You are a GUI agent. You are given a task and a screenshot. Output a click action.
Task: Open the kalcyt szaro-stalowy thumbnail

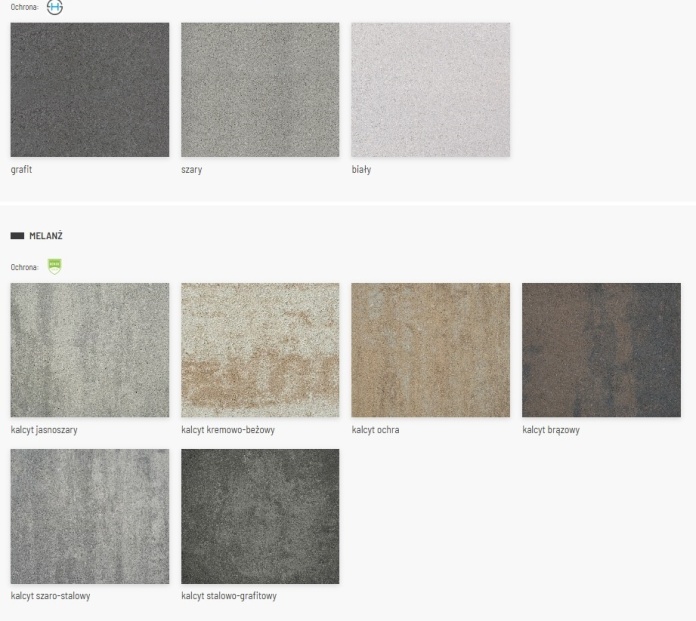[89, 516]
